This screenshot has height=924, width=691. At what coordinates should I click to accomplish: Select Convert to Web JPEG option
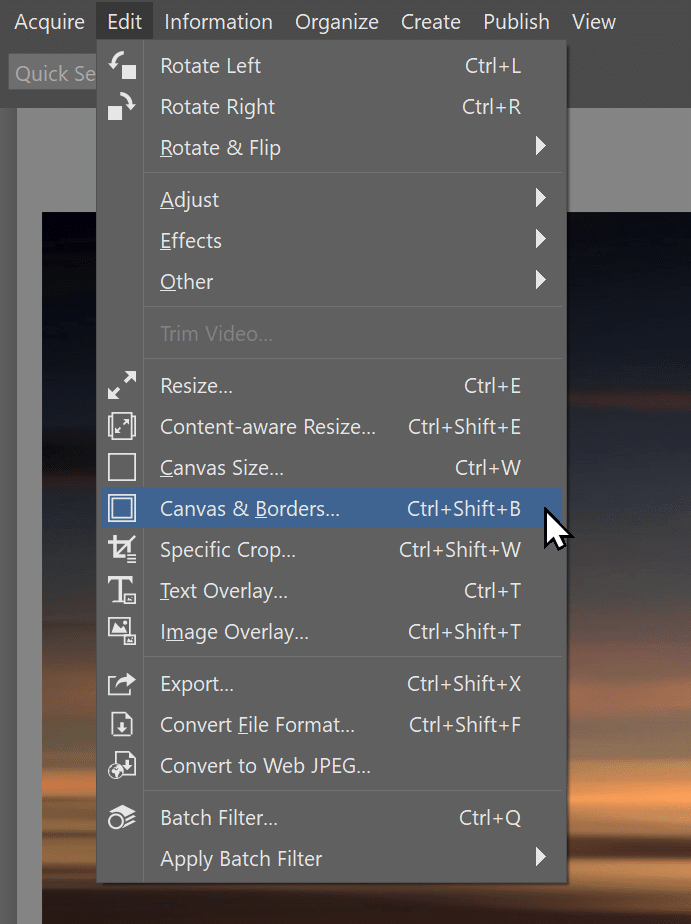tap(265, 767)
